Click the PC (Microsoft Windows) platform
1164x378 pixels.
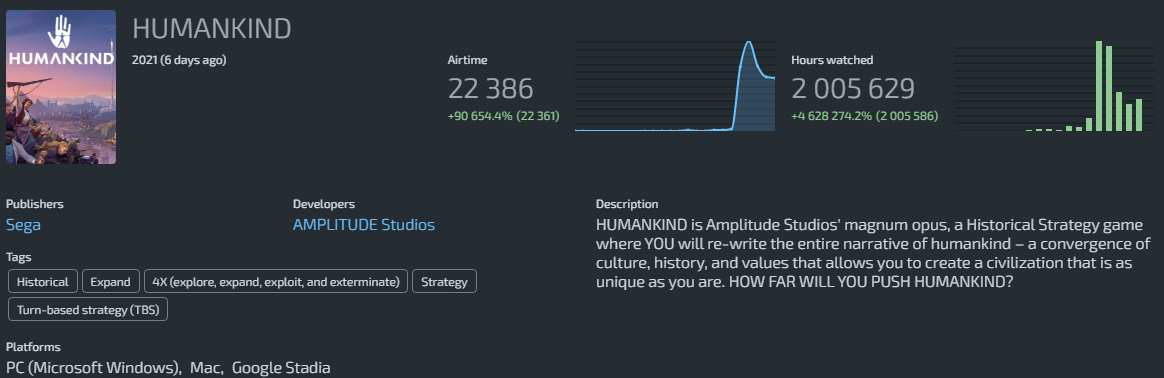(x=94, y=368)
